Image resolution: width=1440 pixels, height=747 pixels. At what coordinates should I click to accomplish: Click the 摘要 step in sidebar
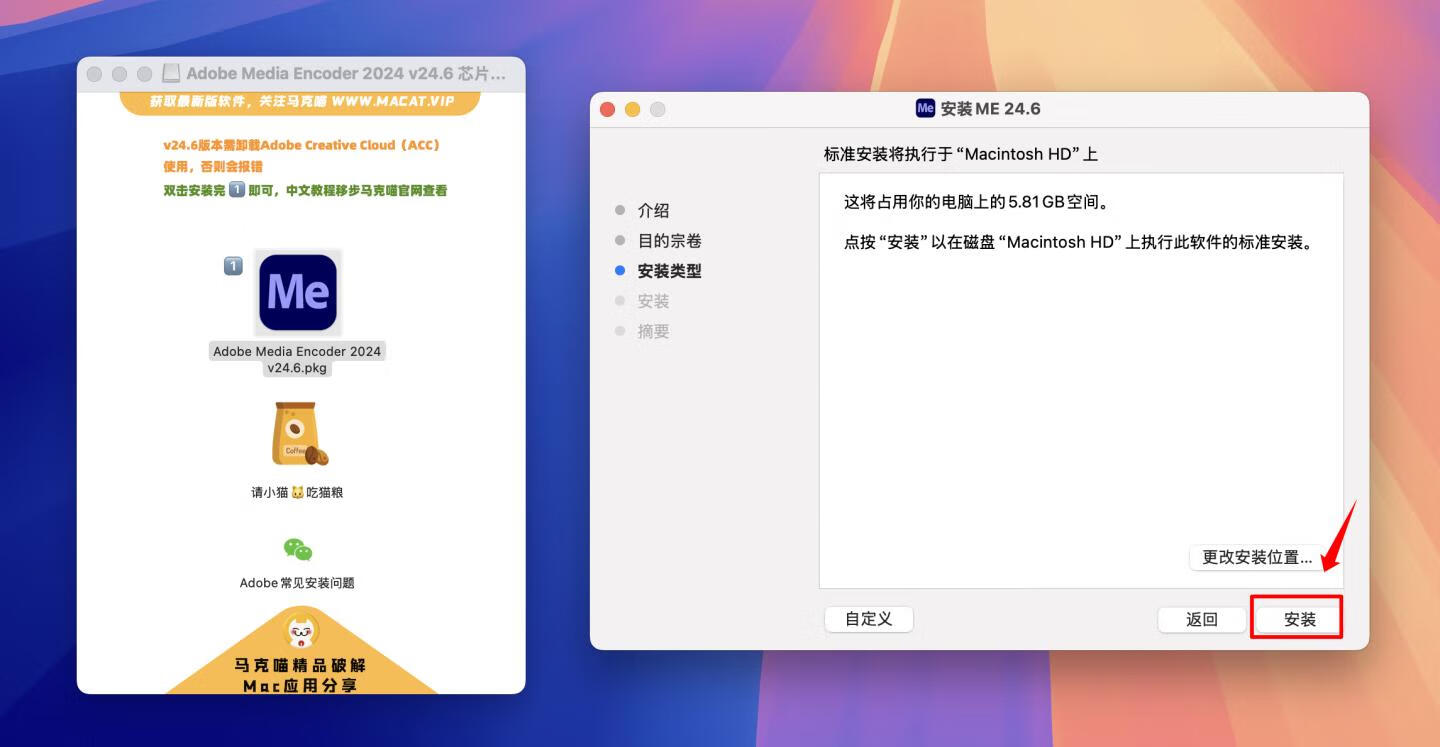[x=654, y=330]
